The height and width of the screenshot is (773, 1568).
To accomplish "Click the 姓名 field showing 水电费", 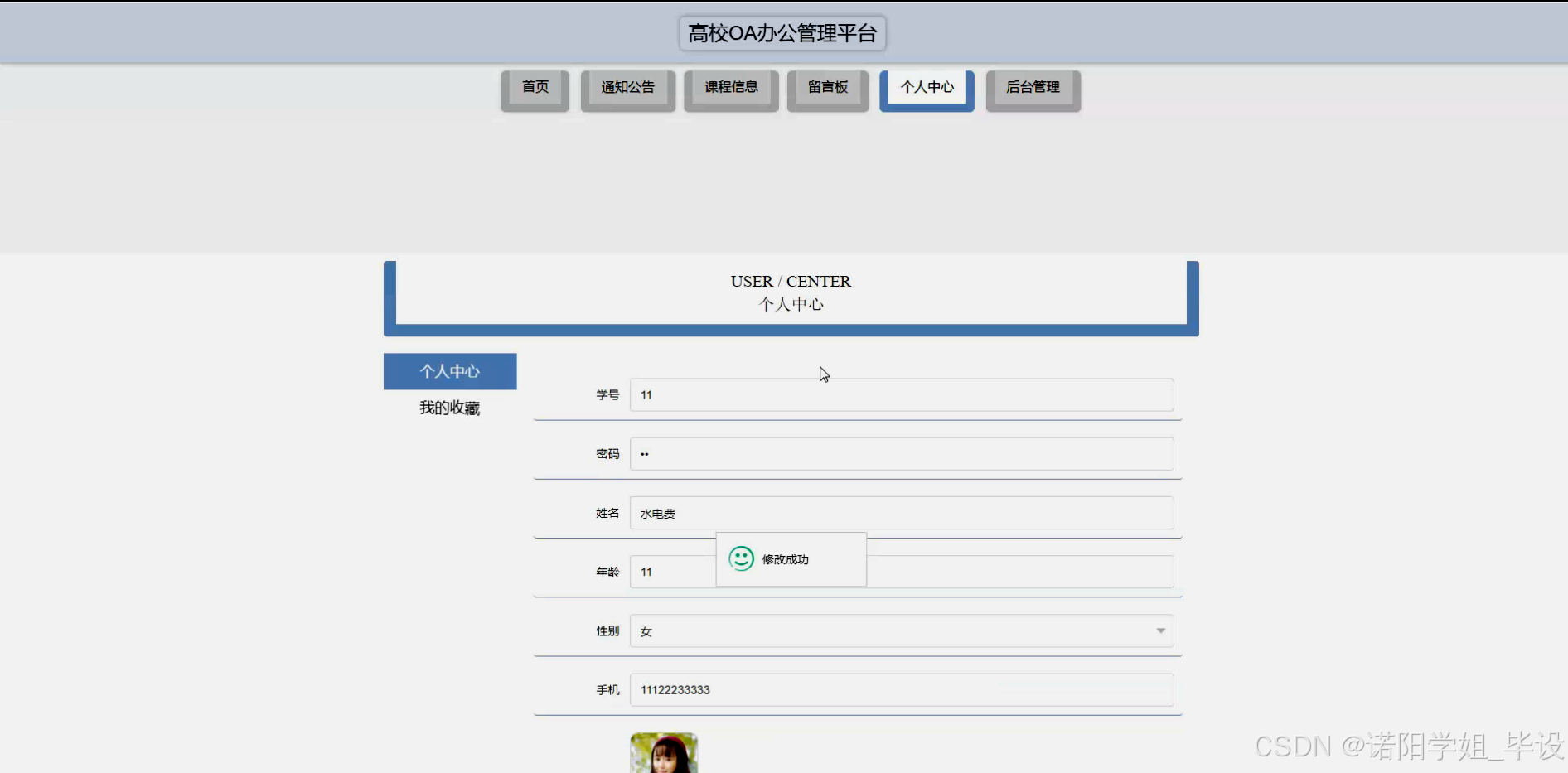I will click(902, 513).
